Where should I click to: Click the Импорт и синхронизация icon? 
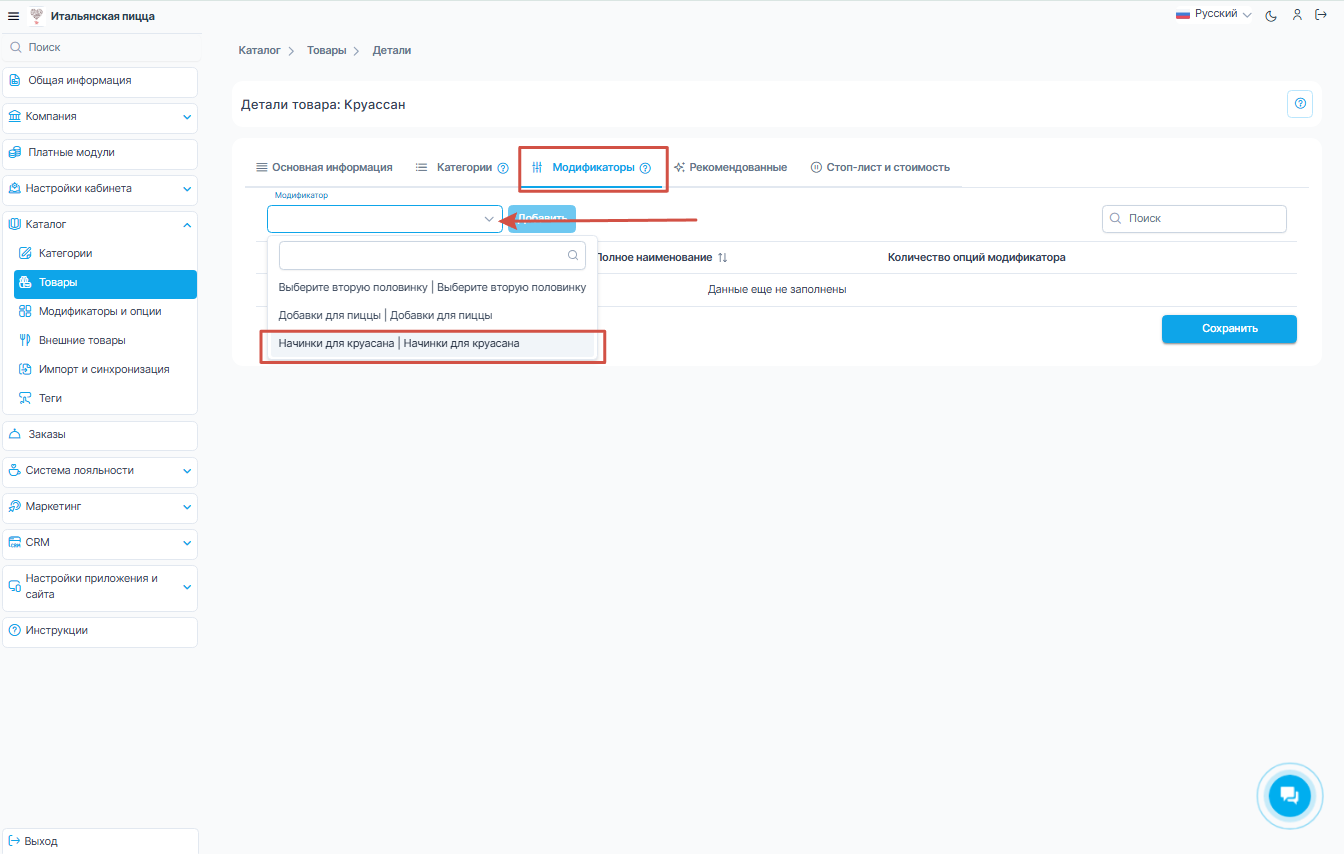tap(26, 369)
